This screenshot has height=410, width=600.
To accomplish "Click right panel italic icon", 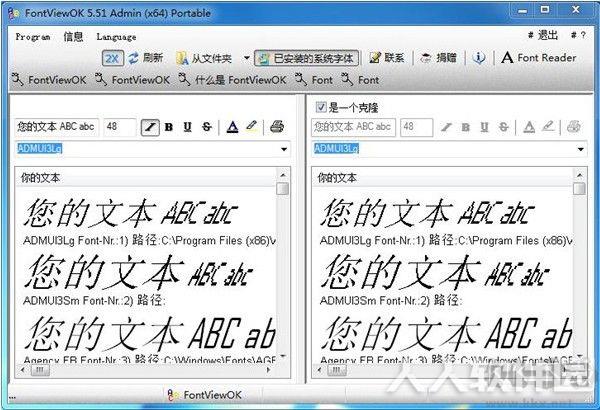I will [x=446, y=127].
